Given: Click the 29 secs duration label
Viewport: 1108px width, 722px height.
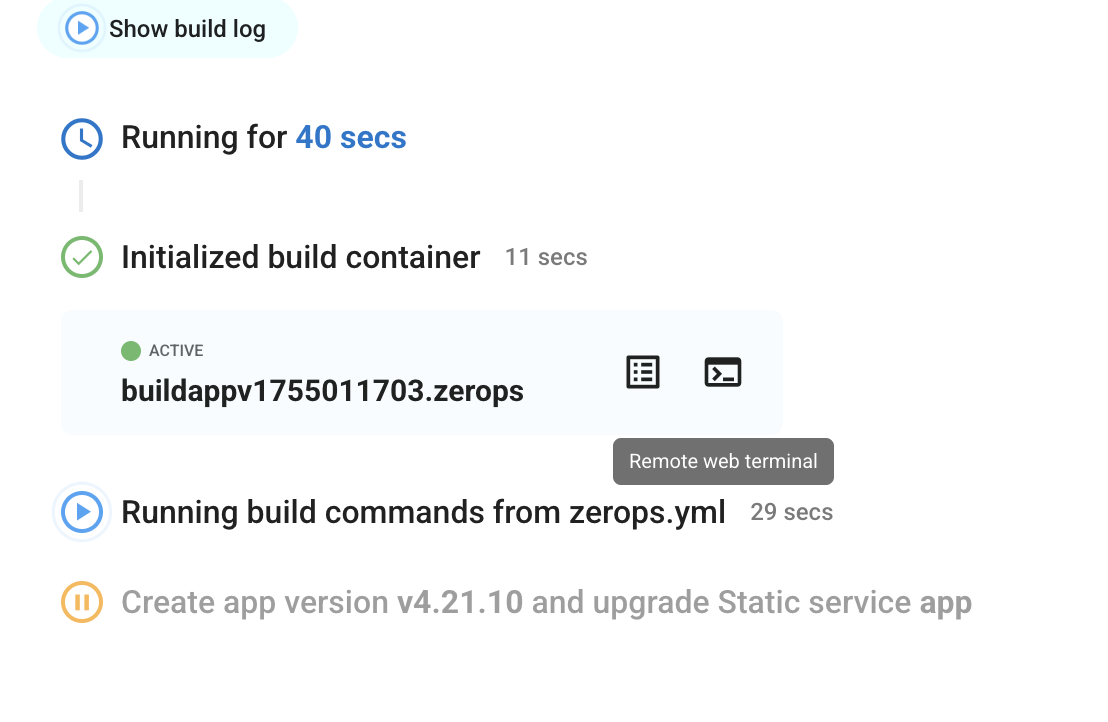Looking at the screenshot, I should pyautogui.click(x=791, y=513).
